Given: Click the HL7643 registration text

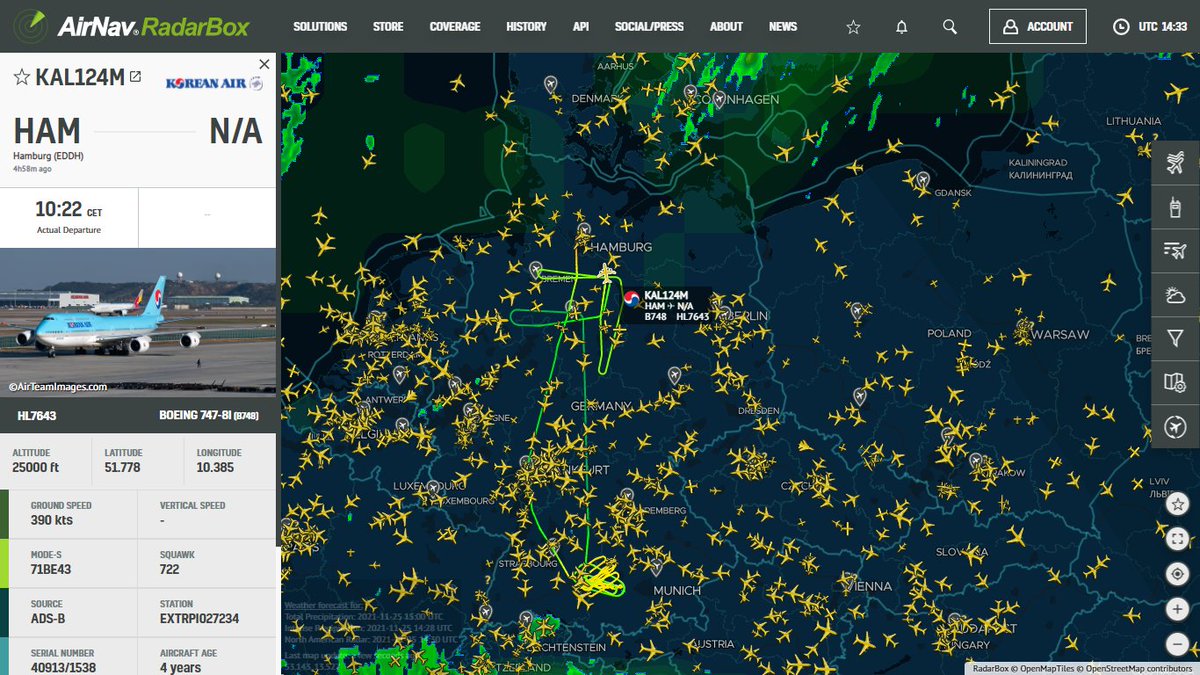Looking at the screenshot, I should (38, 414).
